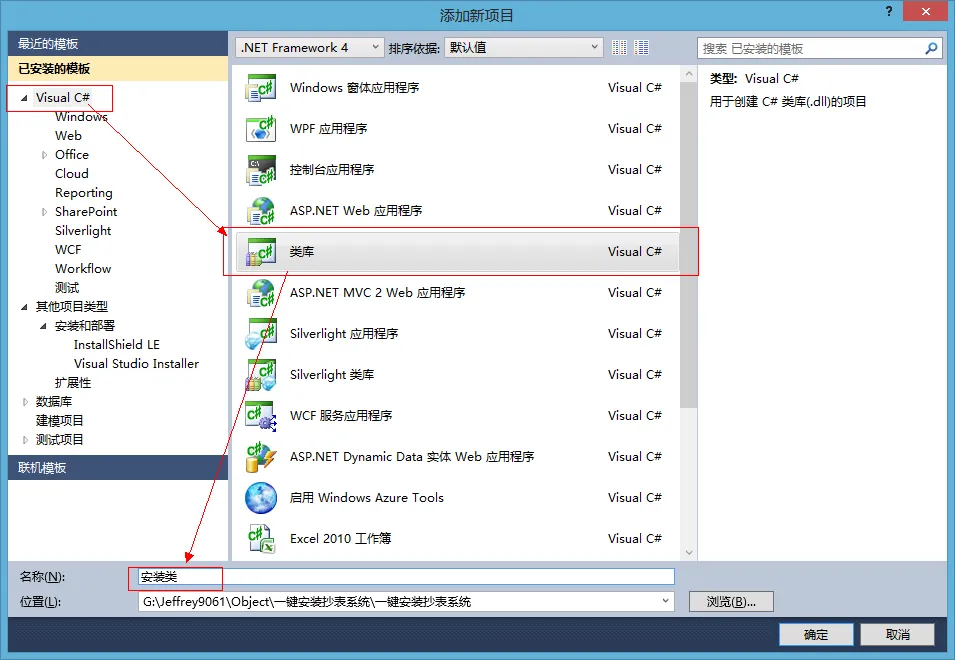The height and width of the screenshot is (660, 955).
Task: Select the Silverlight 类库 template icon
Action: point(261,374)
